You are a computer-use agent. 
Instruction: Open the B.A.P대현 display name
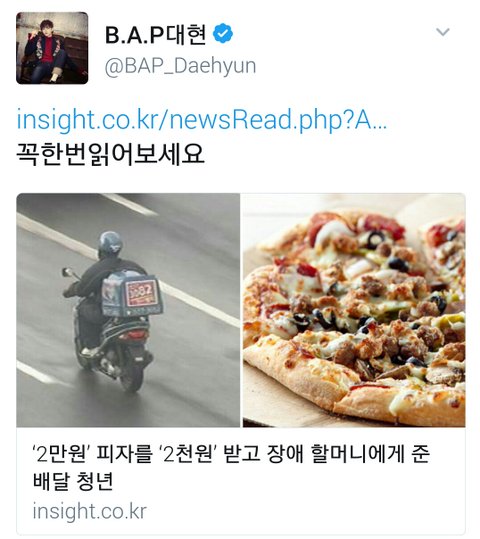coord(155,34)
